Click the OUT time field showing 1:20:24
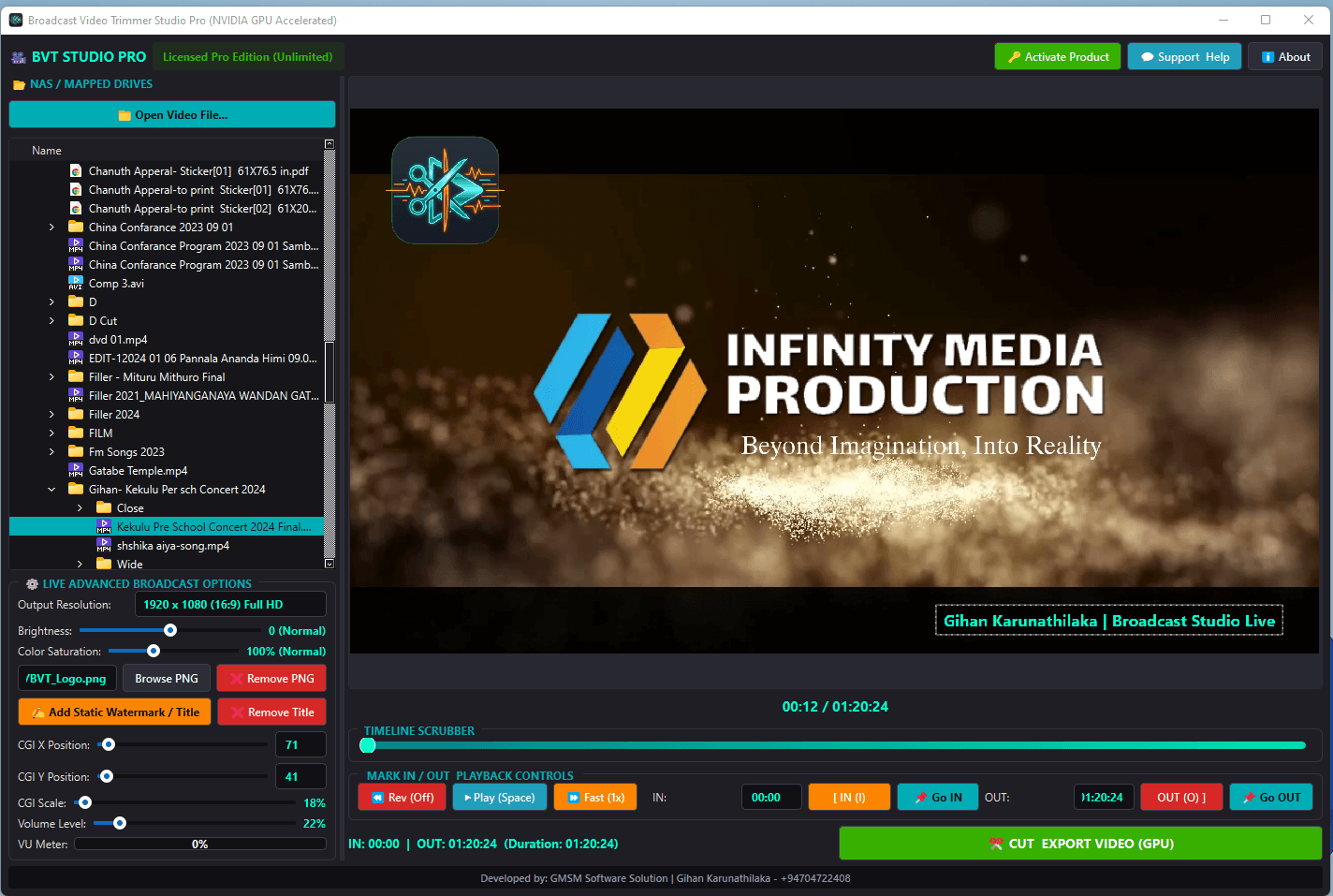 [1105, 798]
